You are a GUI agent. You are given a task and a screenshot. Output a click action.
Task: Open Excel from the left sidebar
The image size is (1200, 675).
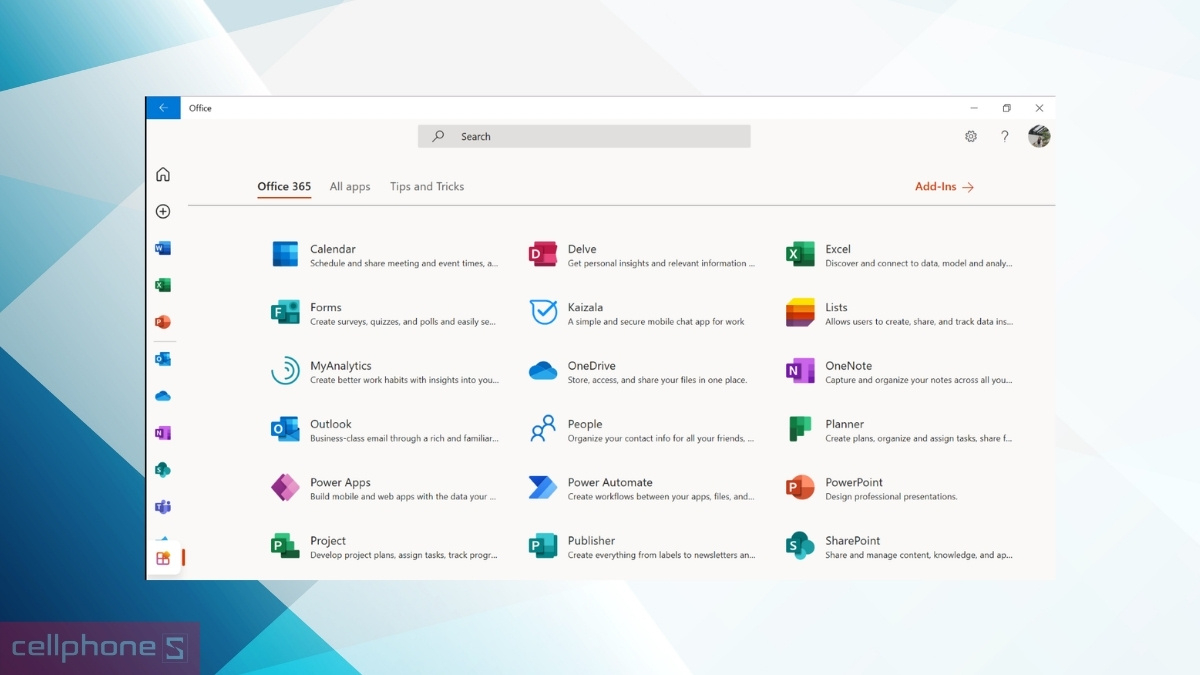click(163, 285)
